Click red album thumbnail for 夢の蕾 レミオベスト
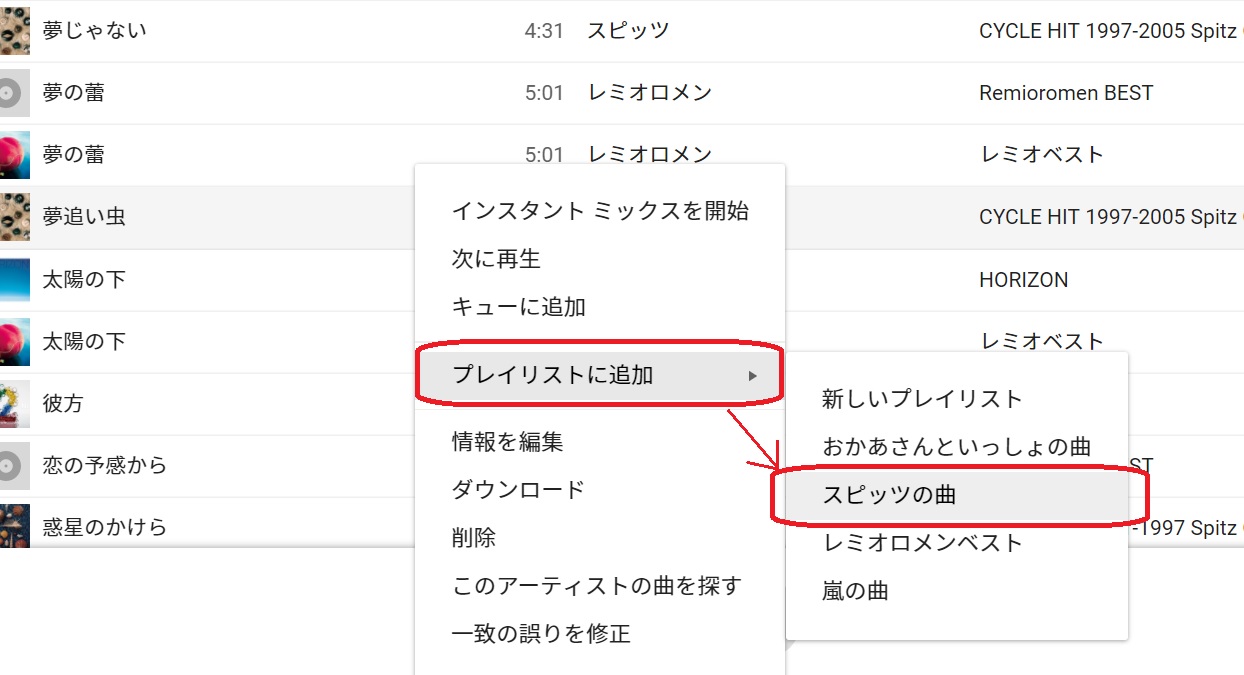Viewport: 1244px width, 675px height. [x=14, y=155]
